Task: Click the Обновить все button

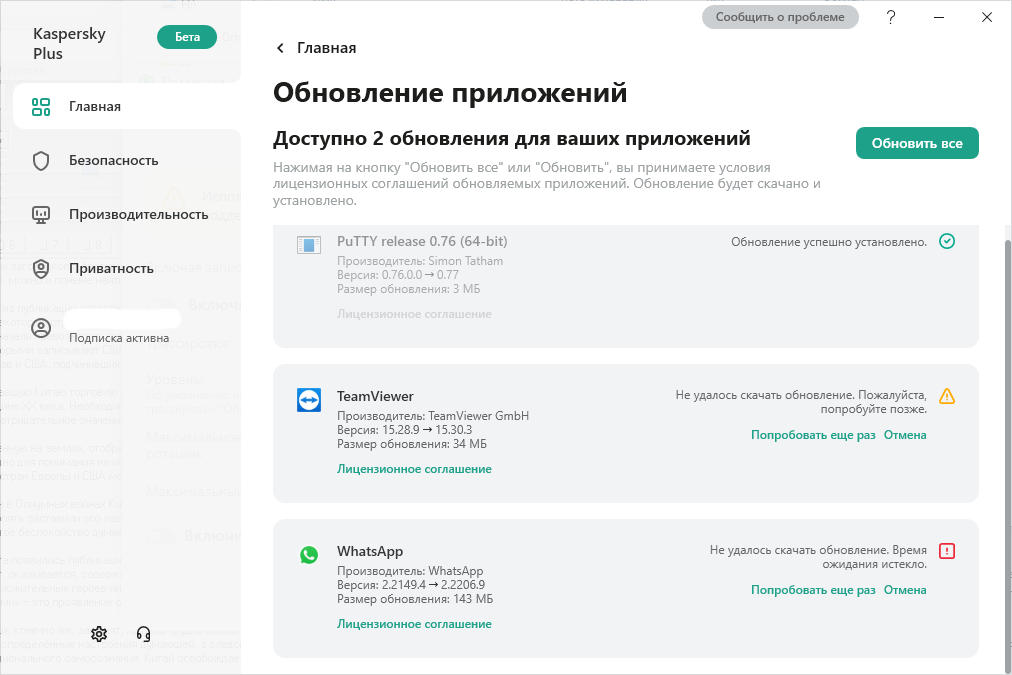Action: tap(917, 143)
